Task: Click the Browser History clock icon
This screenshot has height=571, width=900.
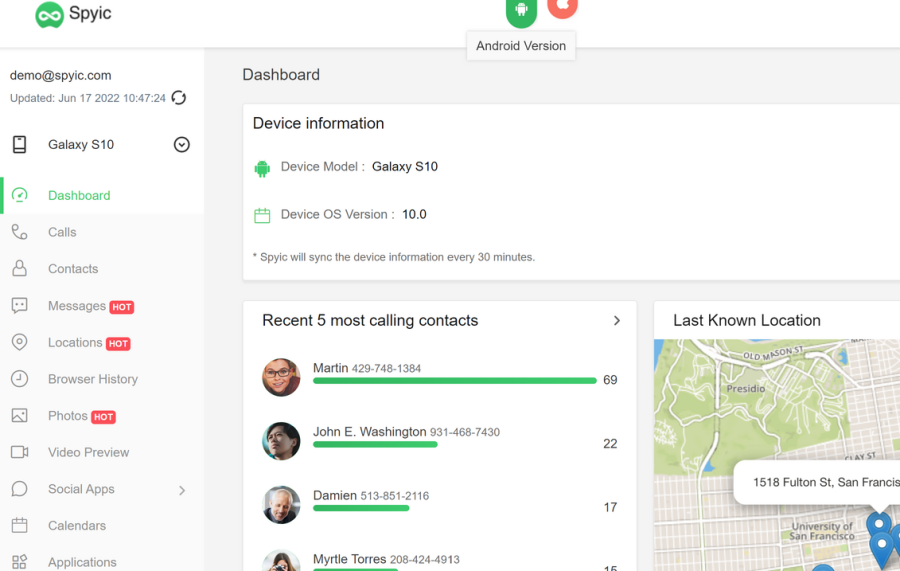Action: pos(20,379)
